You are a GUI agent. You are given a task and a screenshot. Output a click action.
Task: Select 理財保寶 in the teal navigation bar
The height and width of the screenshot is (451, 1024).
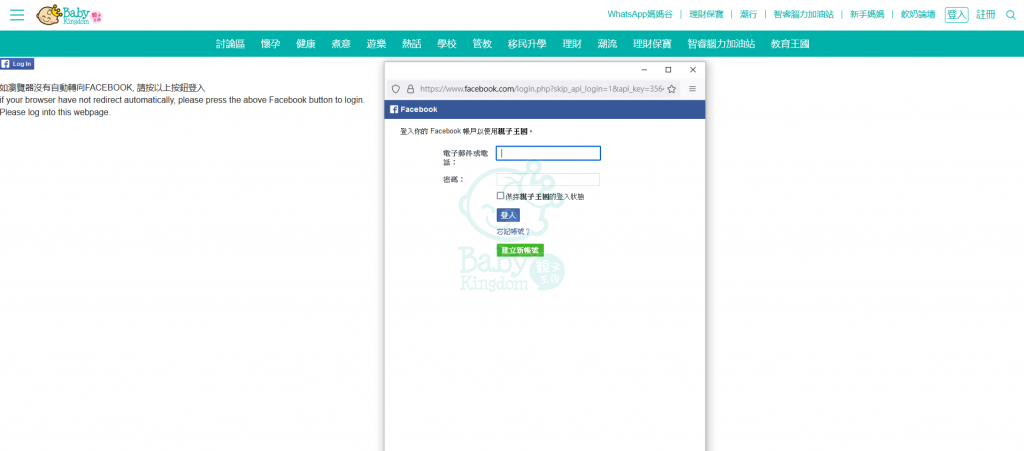pyautogui.click(x=652, y=44)
